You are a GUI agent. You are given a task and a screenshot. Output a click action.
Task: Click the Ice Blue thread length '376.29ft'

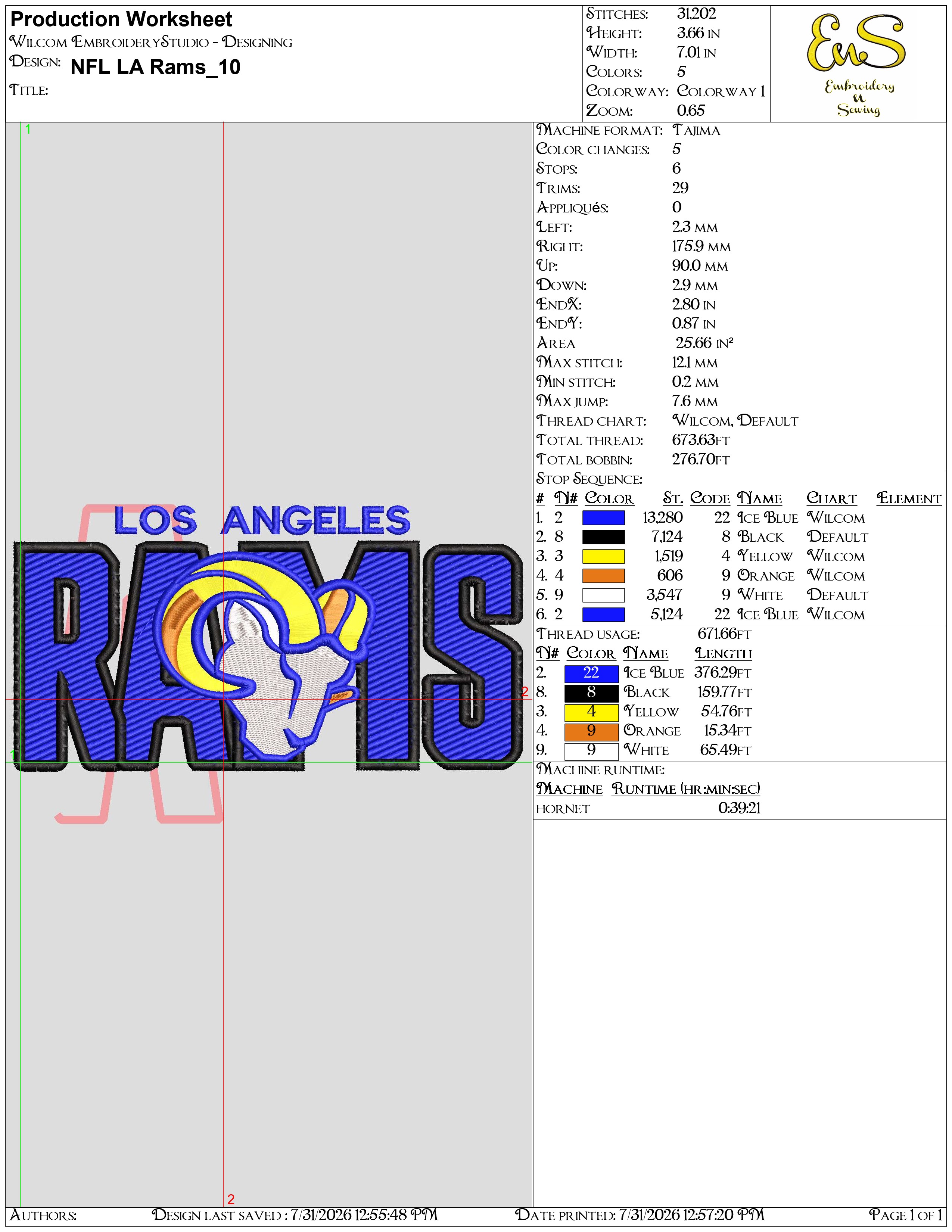point(723,673)
